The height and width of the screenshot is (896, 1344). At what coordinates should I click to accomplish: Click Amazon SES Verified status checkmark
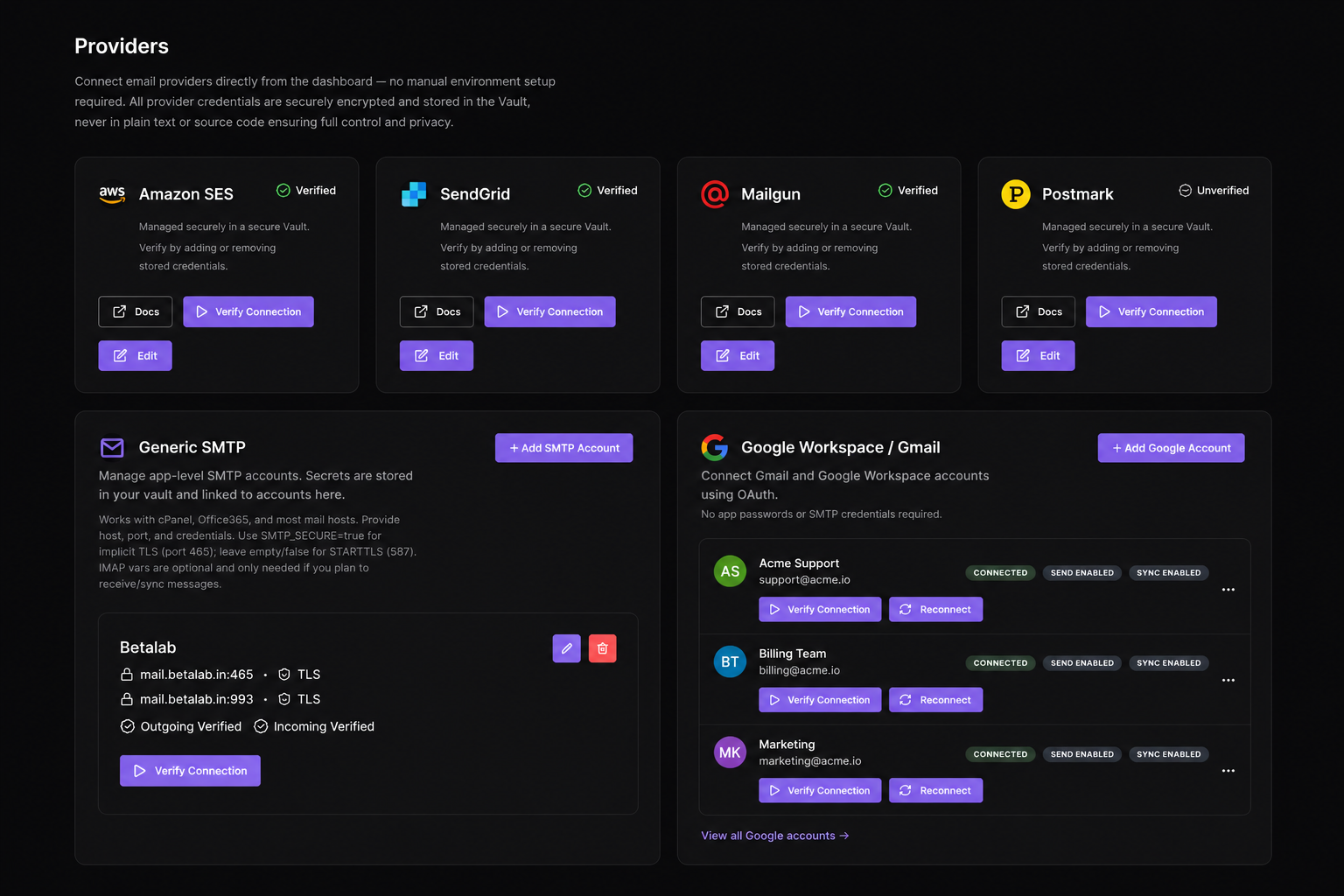(283, 191)
